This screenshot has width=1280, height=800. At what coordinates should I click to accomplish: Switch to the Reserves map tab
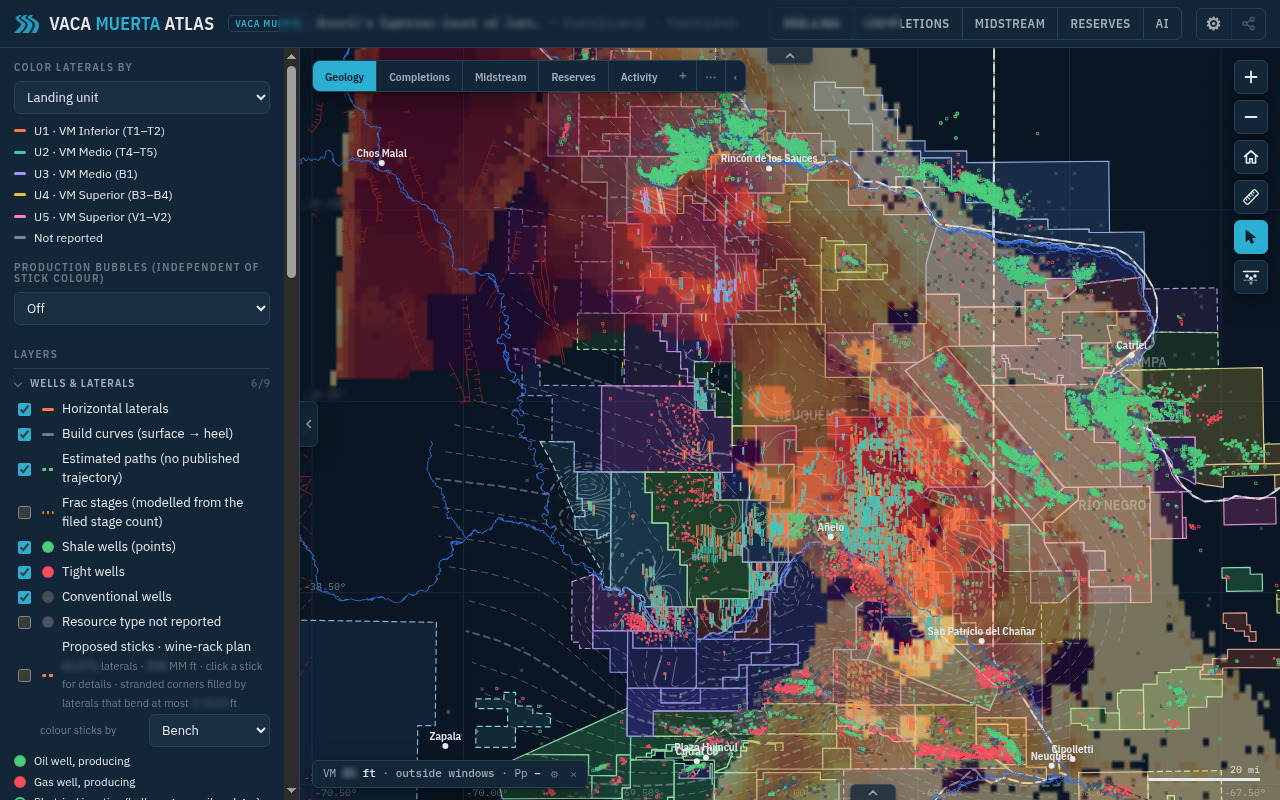pyautogui.click(x=573, y=77)
